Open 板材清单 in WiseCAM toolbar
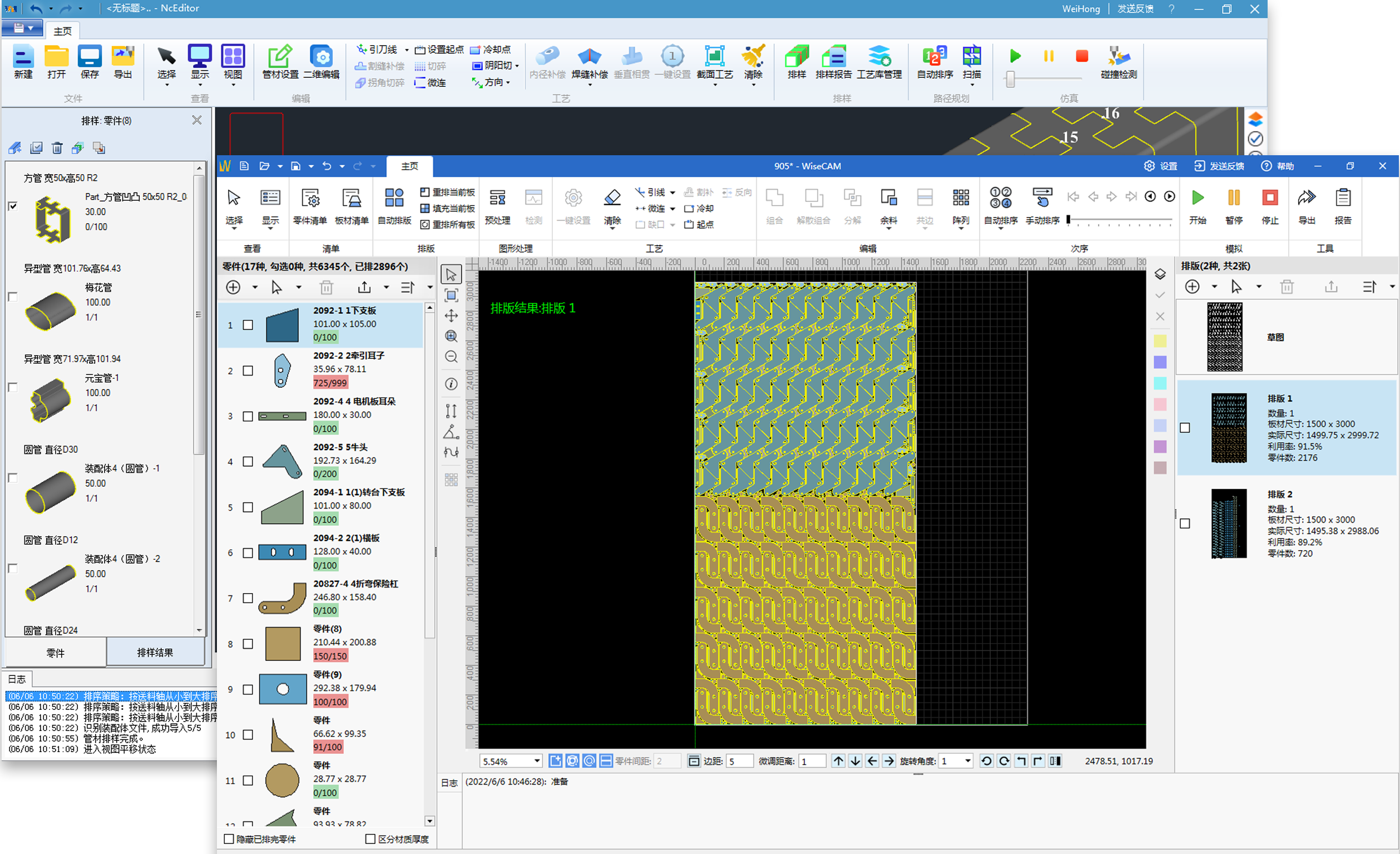This screenshot has height=854, width=1400. point(352,206)
